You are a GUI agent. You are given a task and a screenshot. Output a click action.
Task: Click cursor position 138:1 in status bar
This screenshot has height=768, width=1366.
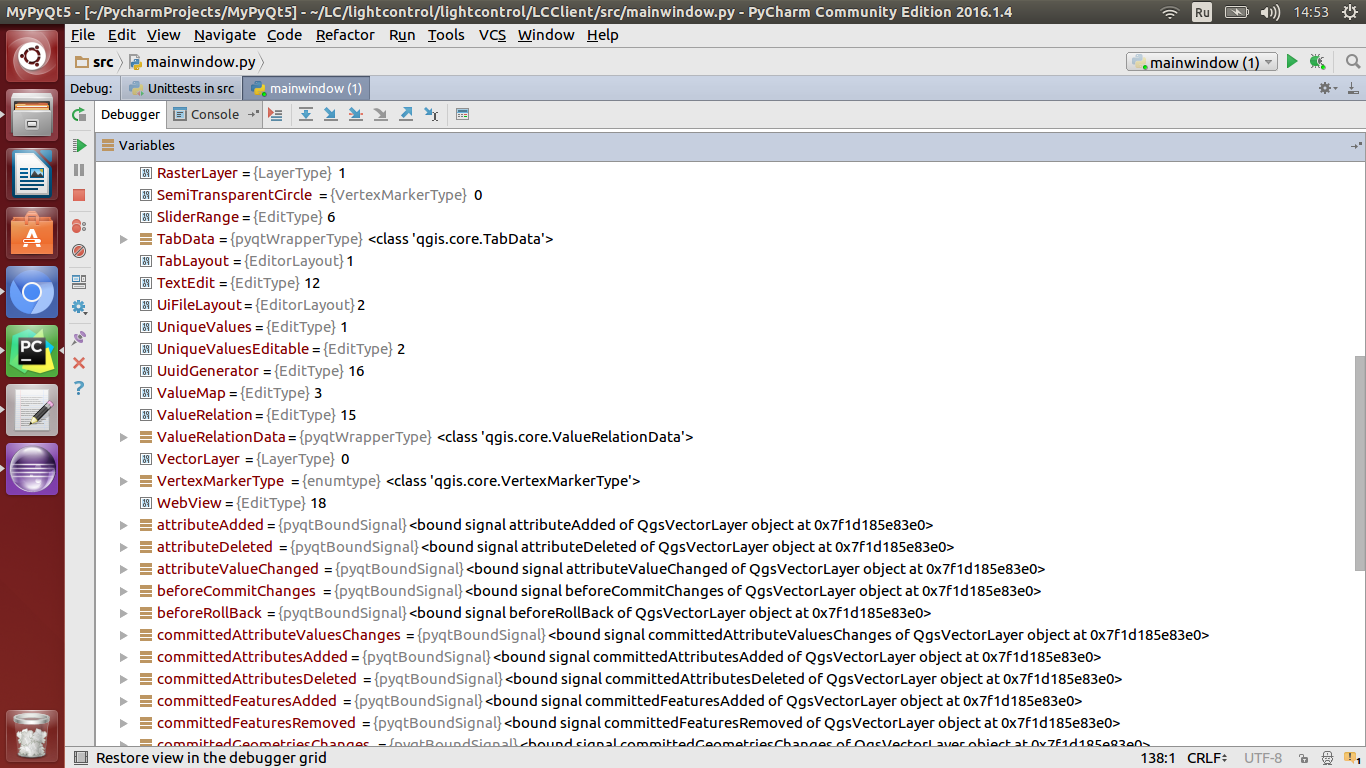click(1158, 758)
